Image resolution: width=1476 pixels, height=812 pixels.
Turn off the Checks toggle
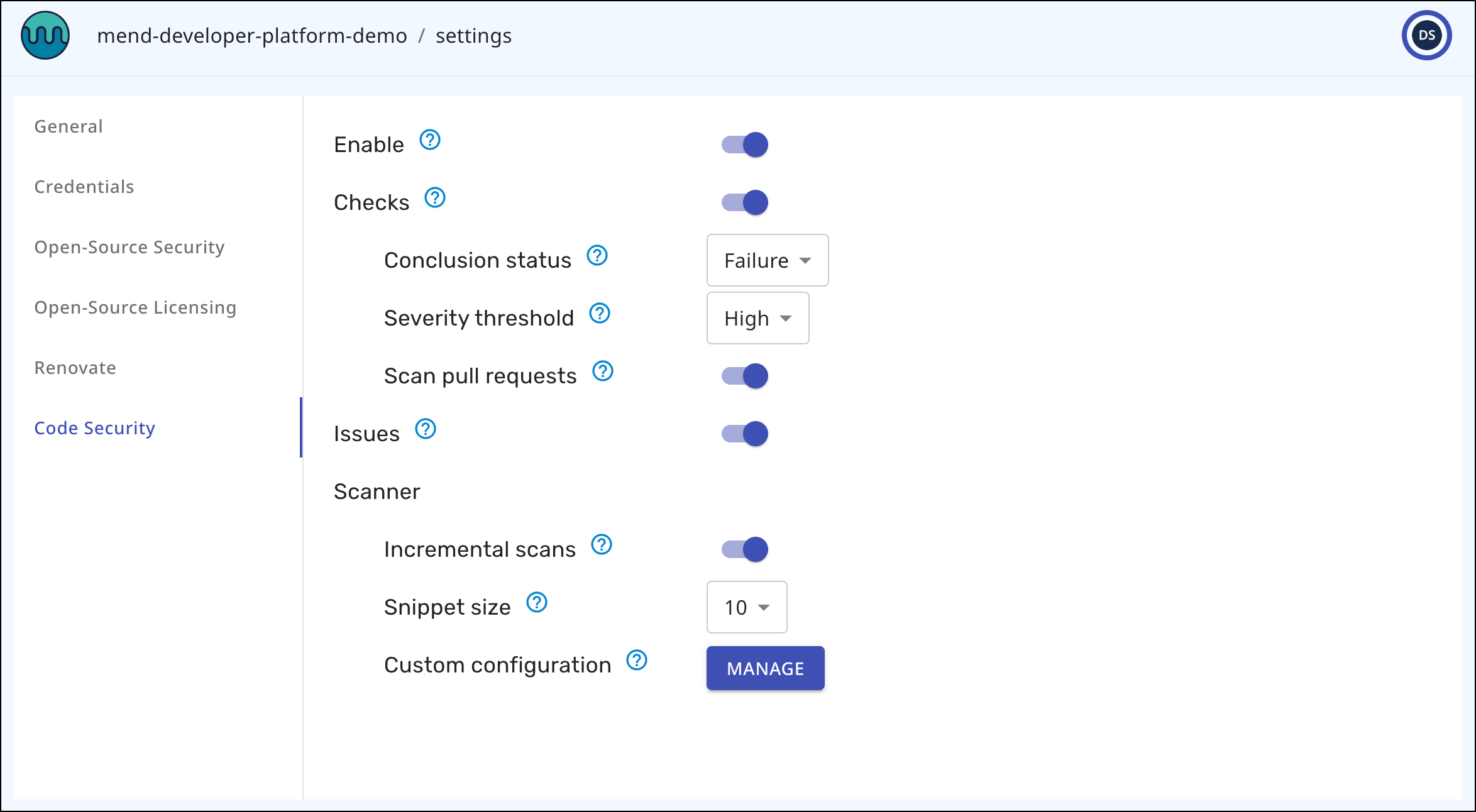[x=745, y=202]
